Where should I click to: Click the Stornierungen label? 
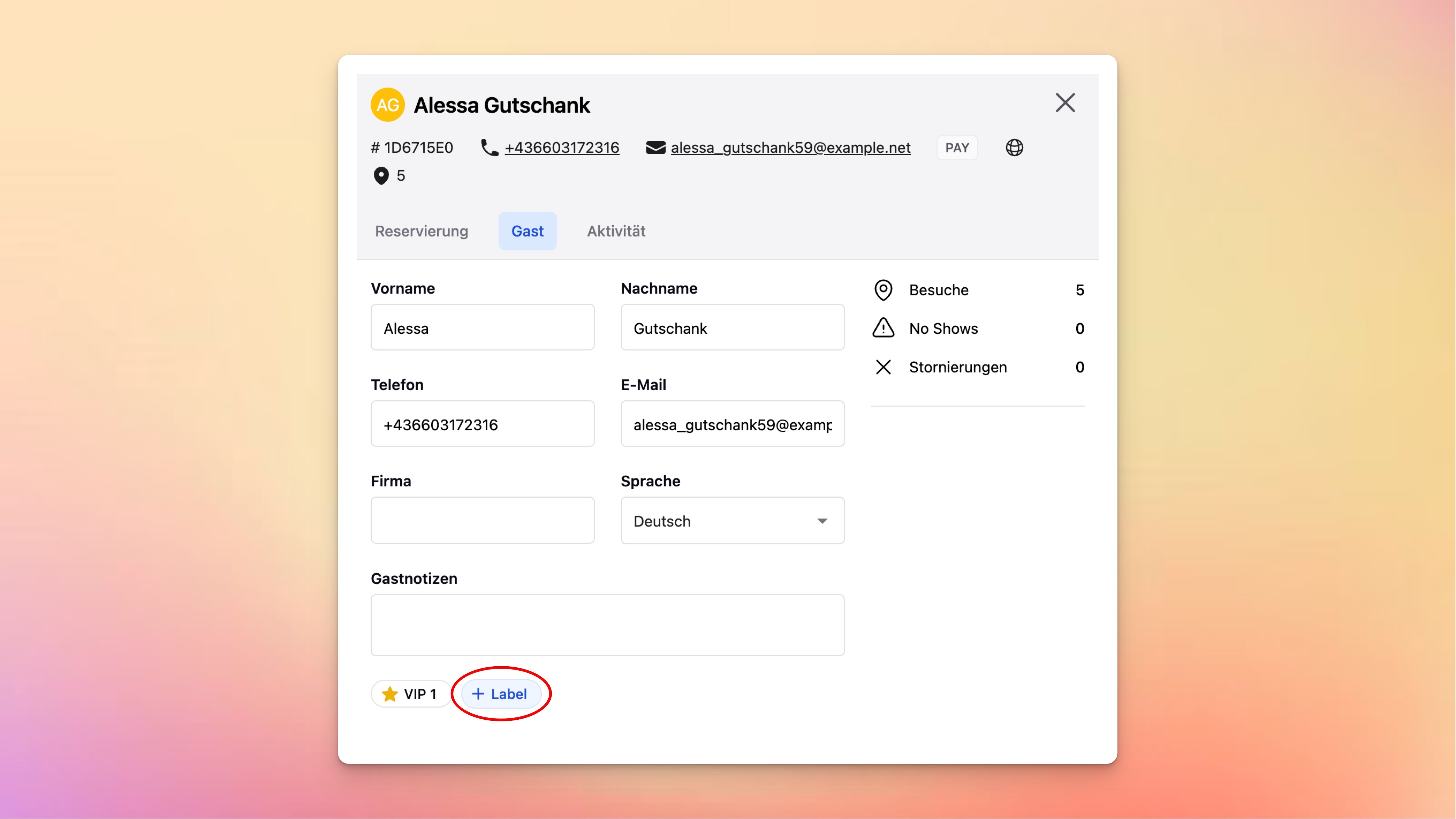pos(957,367)
